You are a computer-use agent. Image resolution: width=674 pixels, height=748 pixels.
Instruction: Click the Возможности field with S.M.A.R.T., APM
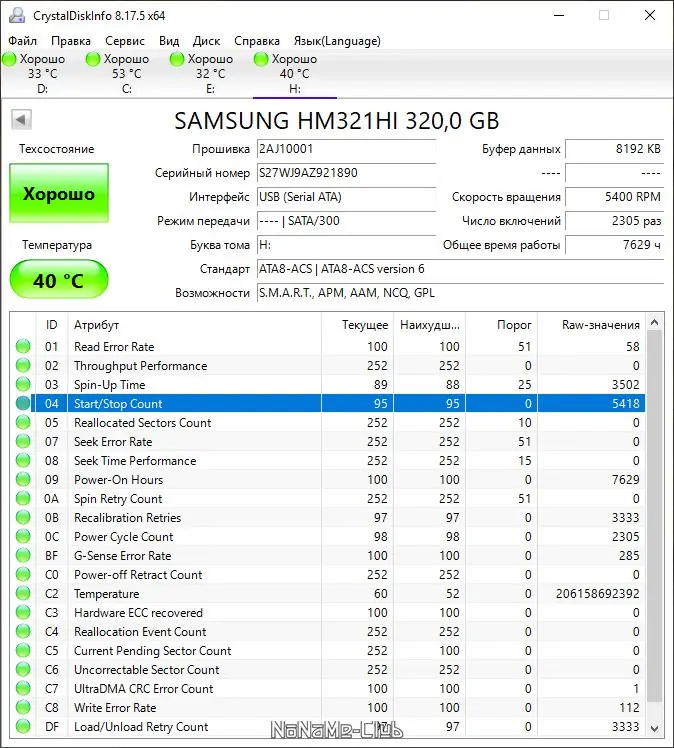tap(460, 292)
